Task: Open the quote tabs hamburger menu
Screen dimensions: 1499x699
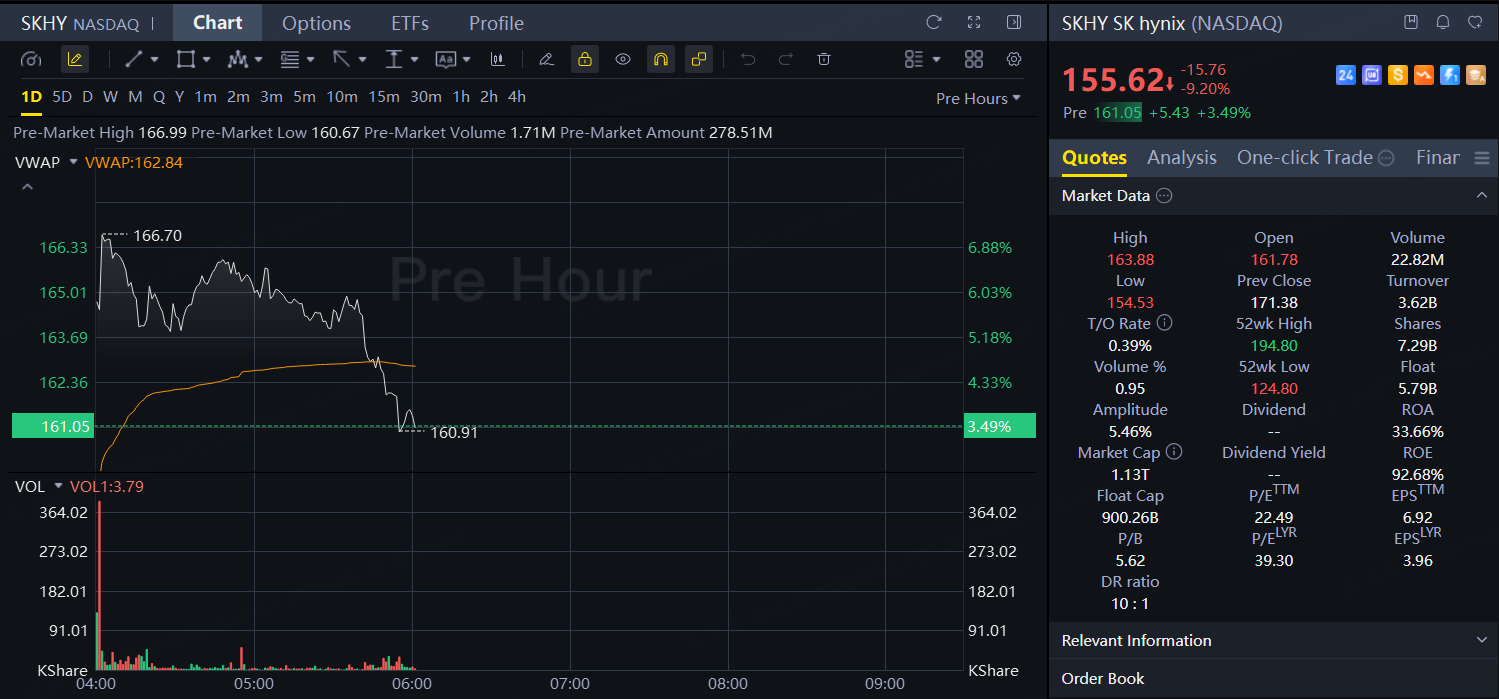Action: pyautogui.click(x=1482, y=158)
